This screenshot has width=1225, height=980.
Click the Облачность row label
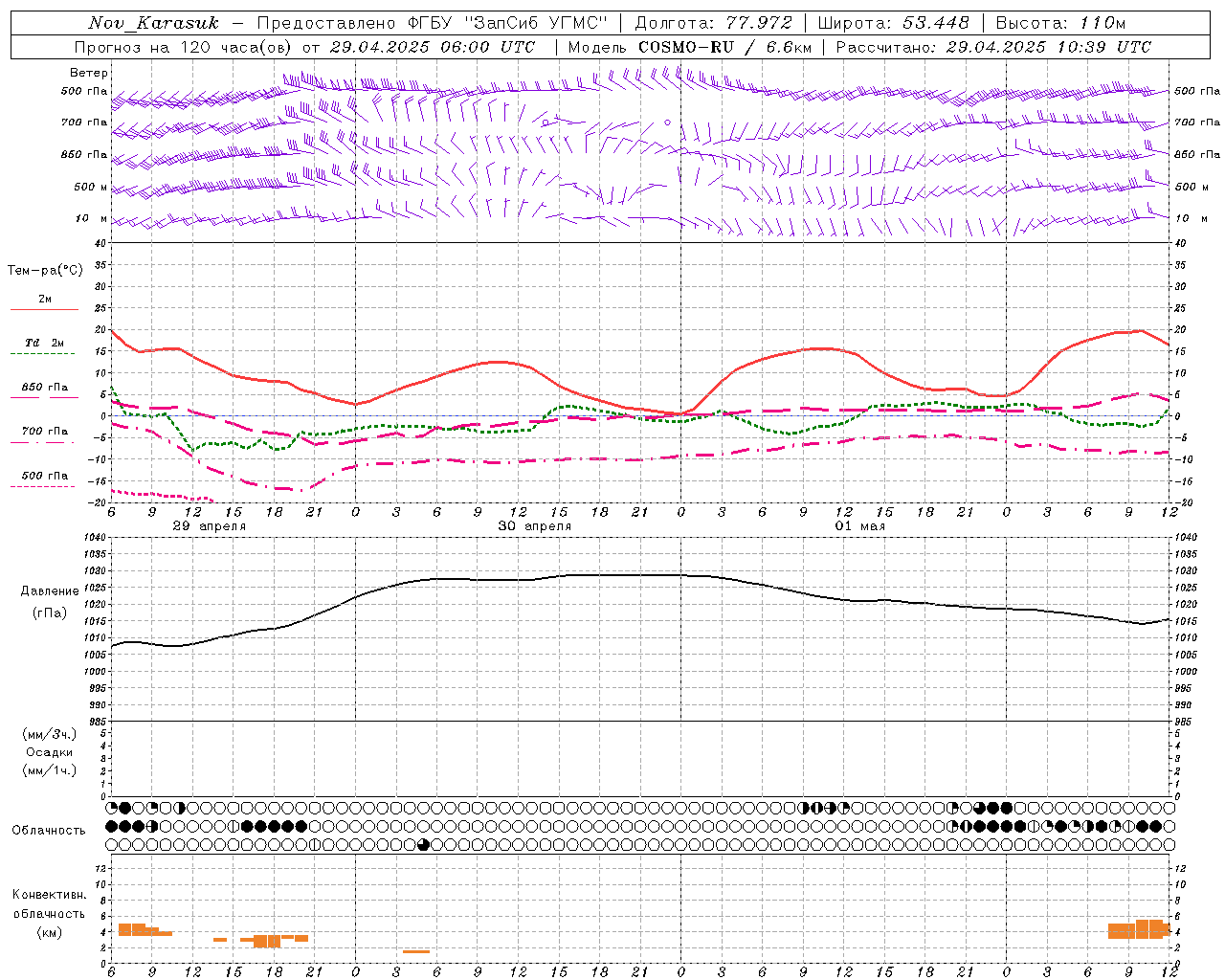coord(49,830)
